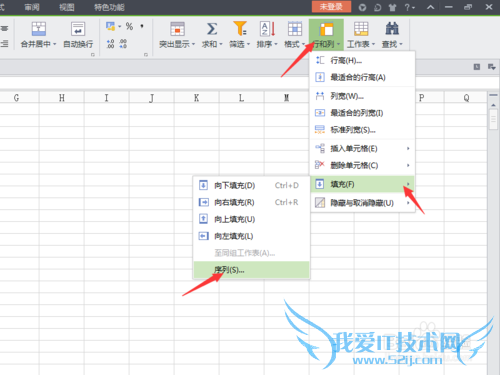Click the vertical scrollbar up arrow
Screen dimensions: 500x375
point(493,105)
